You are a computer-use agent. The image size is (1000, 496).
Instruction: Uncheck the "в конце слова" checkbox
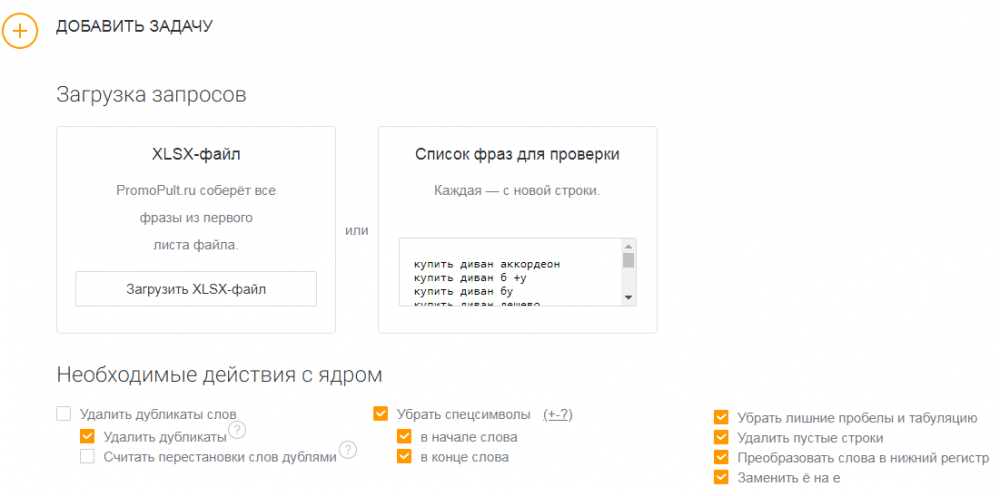point(404,457)
